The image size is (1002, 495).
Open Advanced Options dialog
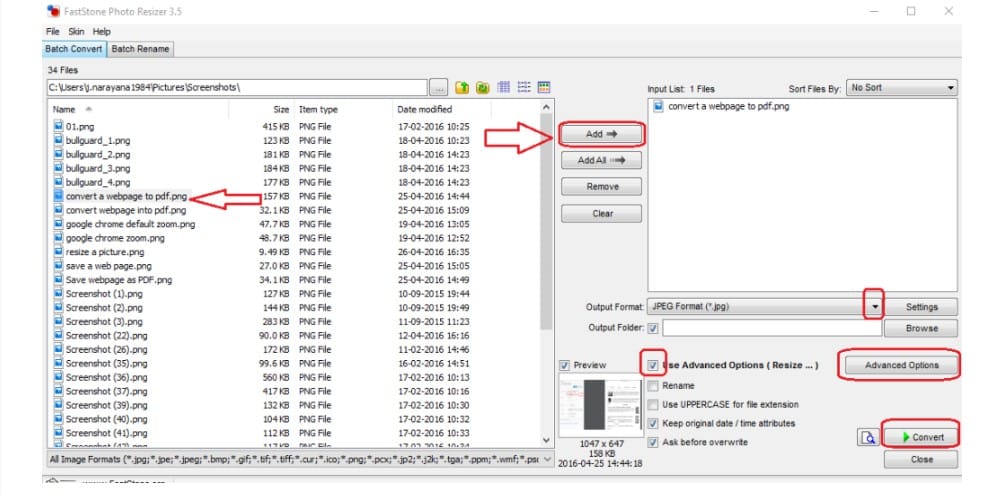902,365
